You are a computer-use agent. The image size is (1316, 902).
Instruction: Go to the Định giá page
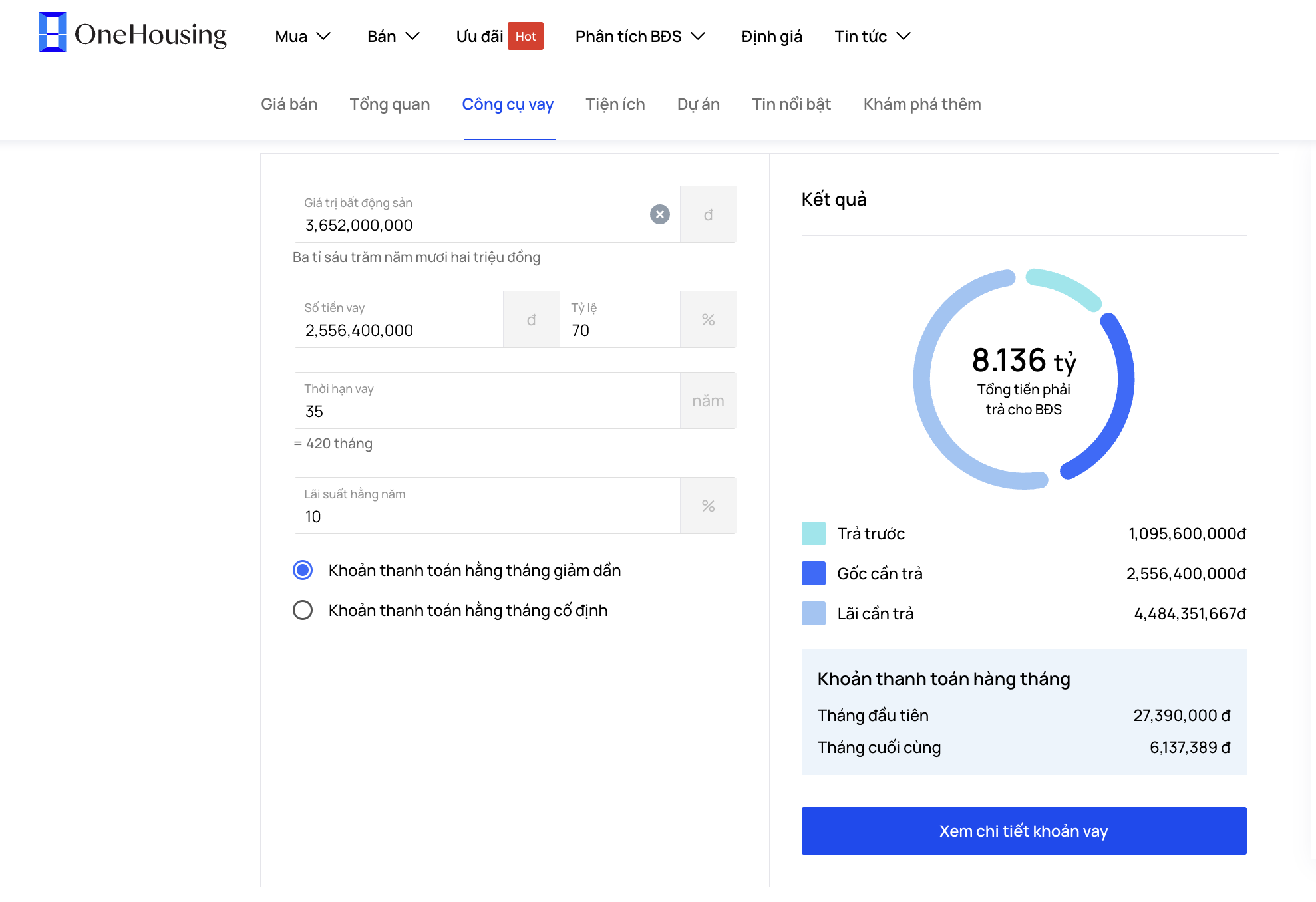[x=772, y=36]
